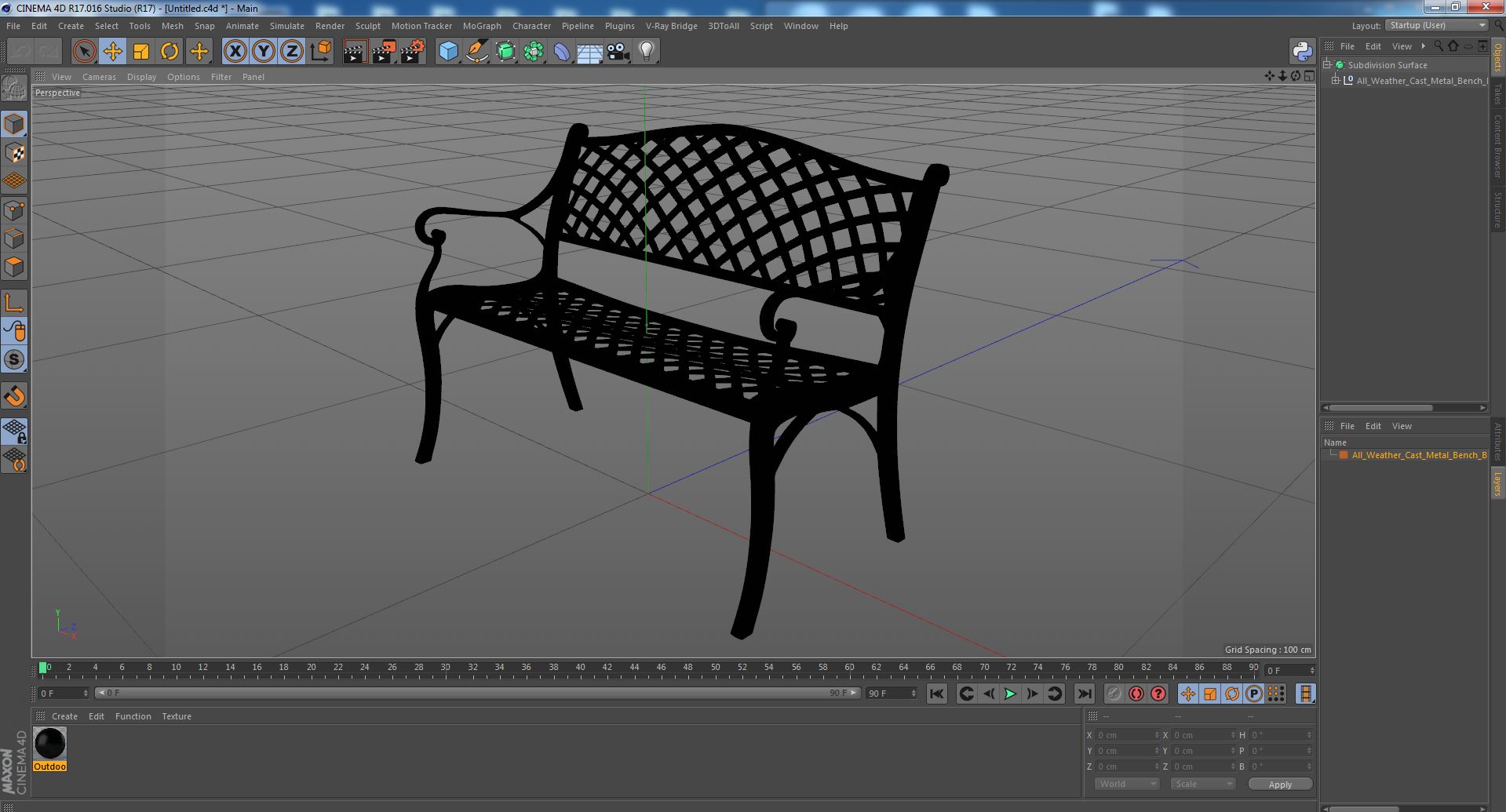Click the Python script icon
Screen dimensions: 1506x812
point(1302,52)
